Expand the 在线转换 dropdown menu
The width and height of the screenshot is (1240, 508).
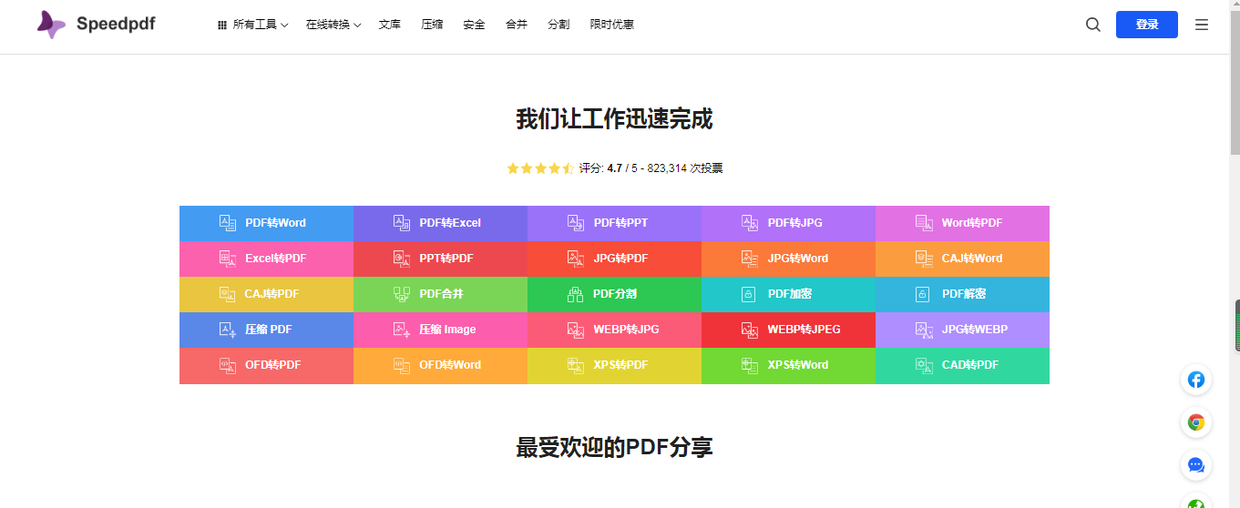tap(334, 24)
